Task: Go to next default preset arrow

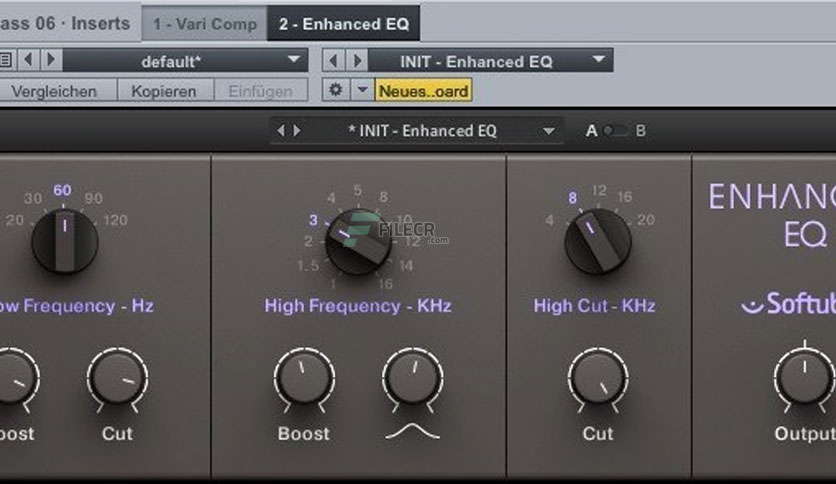Action: 51,60
